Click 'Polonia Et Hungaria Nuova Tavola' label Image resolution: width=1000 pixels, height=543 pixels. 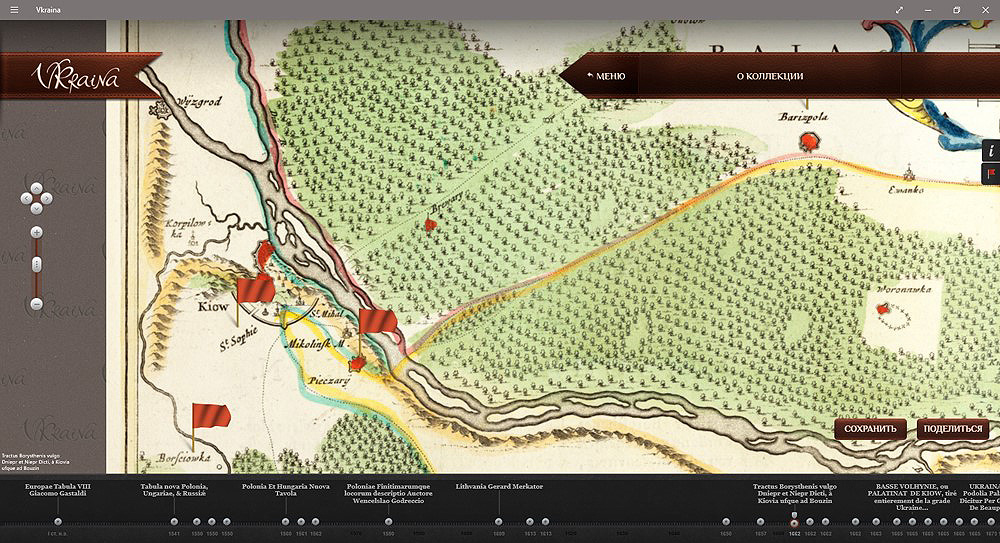pyautogui.click(x=286, y=490)
